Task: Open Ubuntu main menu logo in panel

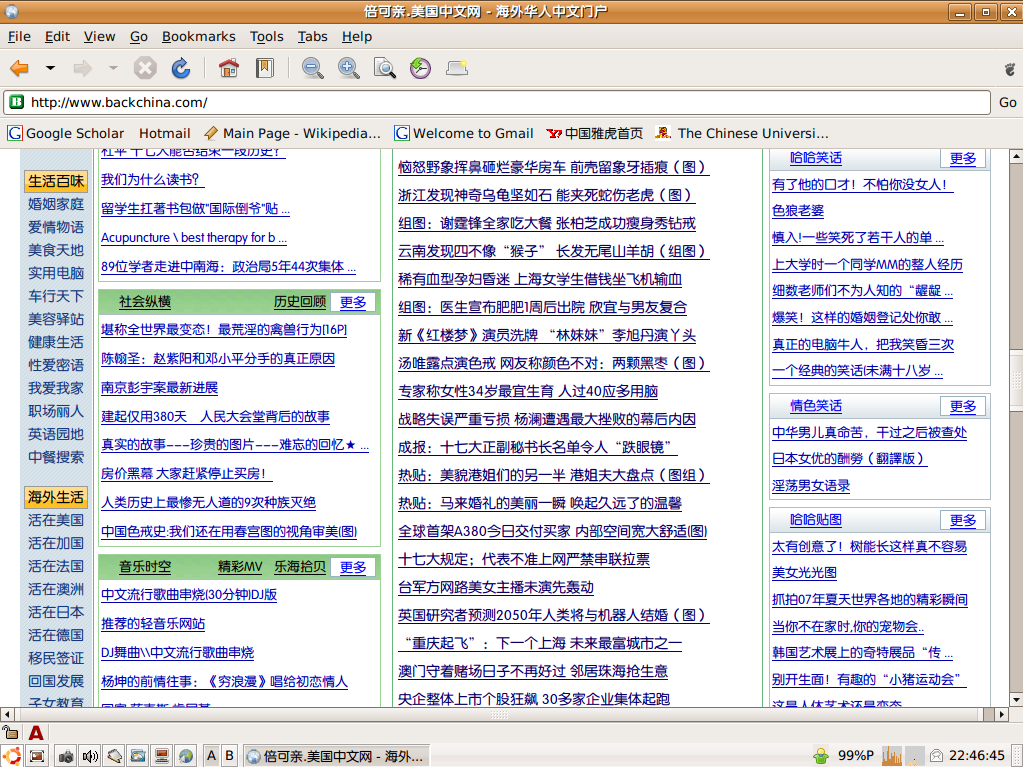Action: (x=12, y=756)
